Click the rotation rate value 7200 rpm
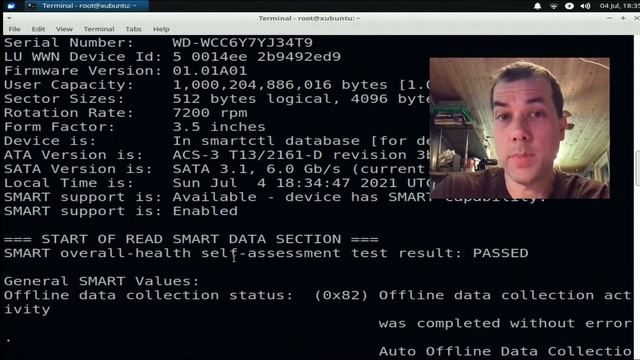This screenshot has height=360, width=640. 210,113
